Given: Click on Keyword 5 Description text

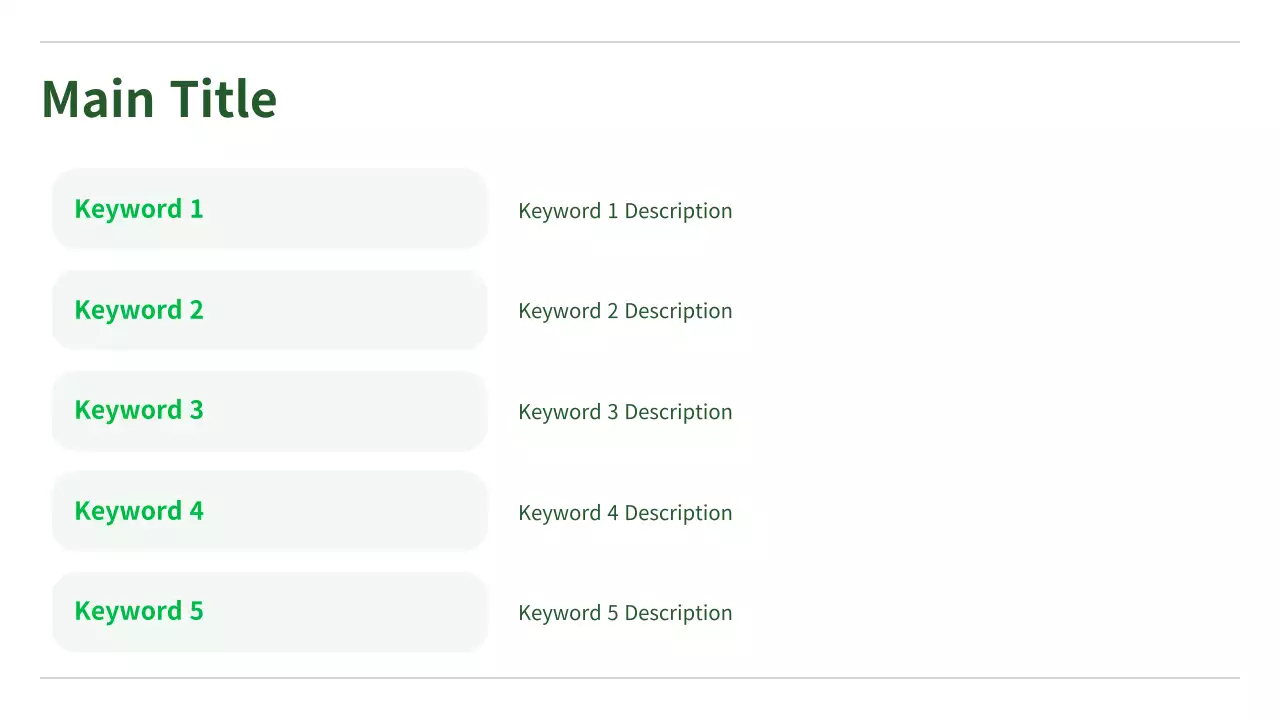Looking at the screenshot, I should (x=625, y=613).
